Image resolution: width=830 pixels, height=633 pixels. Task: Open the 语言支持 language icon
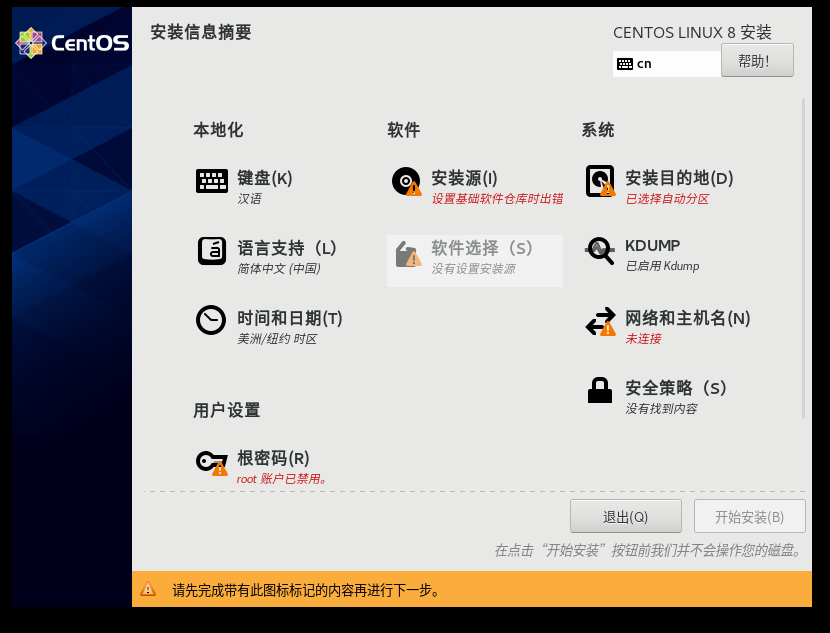pyautogui.click(x=211, y=250)
